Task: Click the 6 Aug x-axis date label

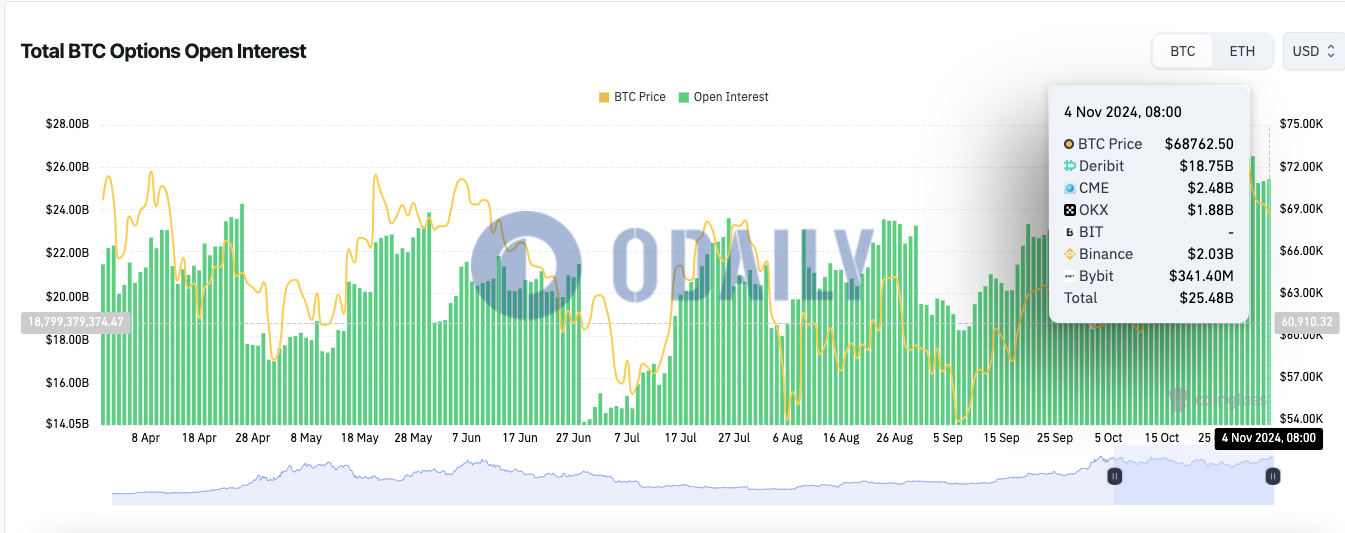Action: (x=787, y=438)
